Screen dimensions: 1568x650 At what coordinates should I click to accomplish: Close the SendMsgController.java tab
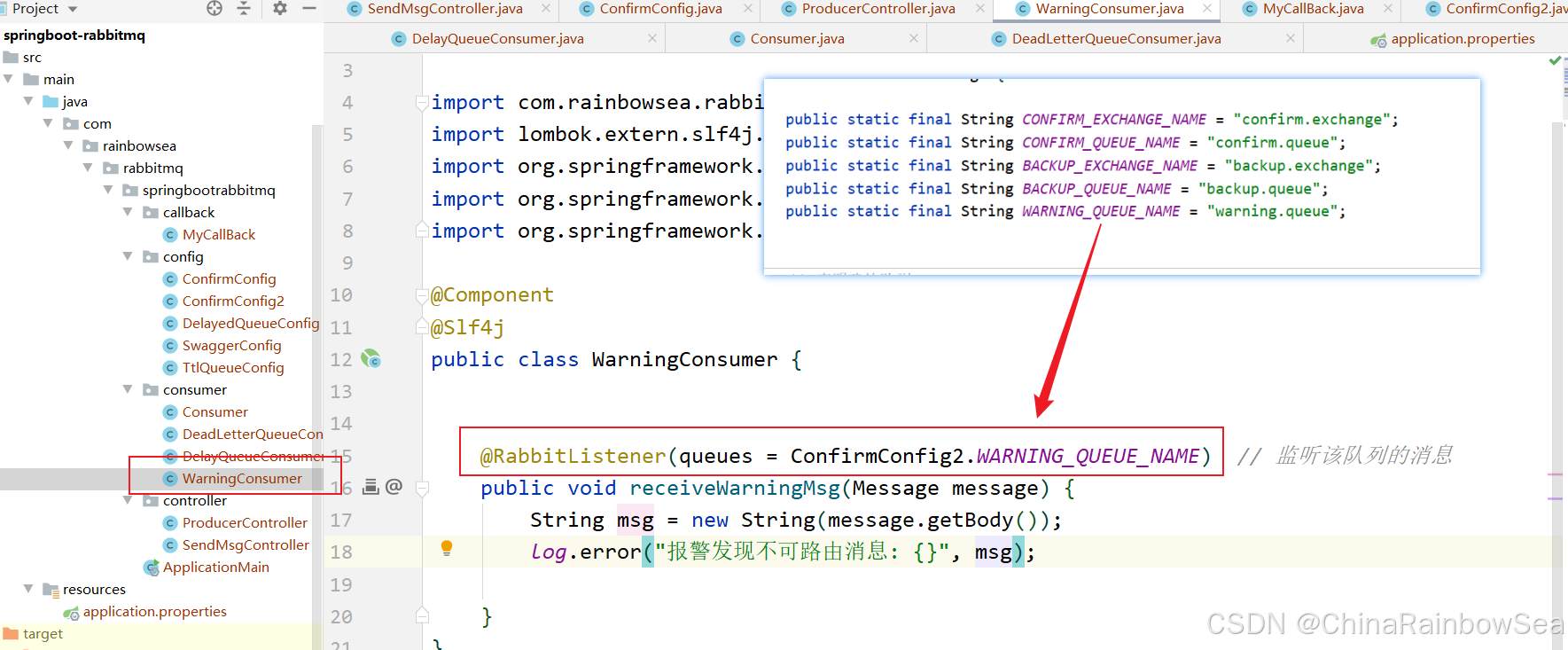546,9
